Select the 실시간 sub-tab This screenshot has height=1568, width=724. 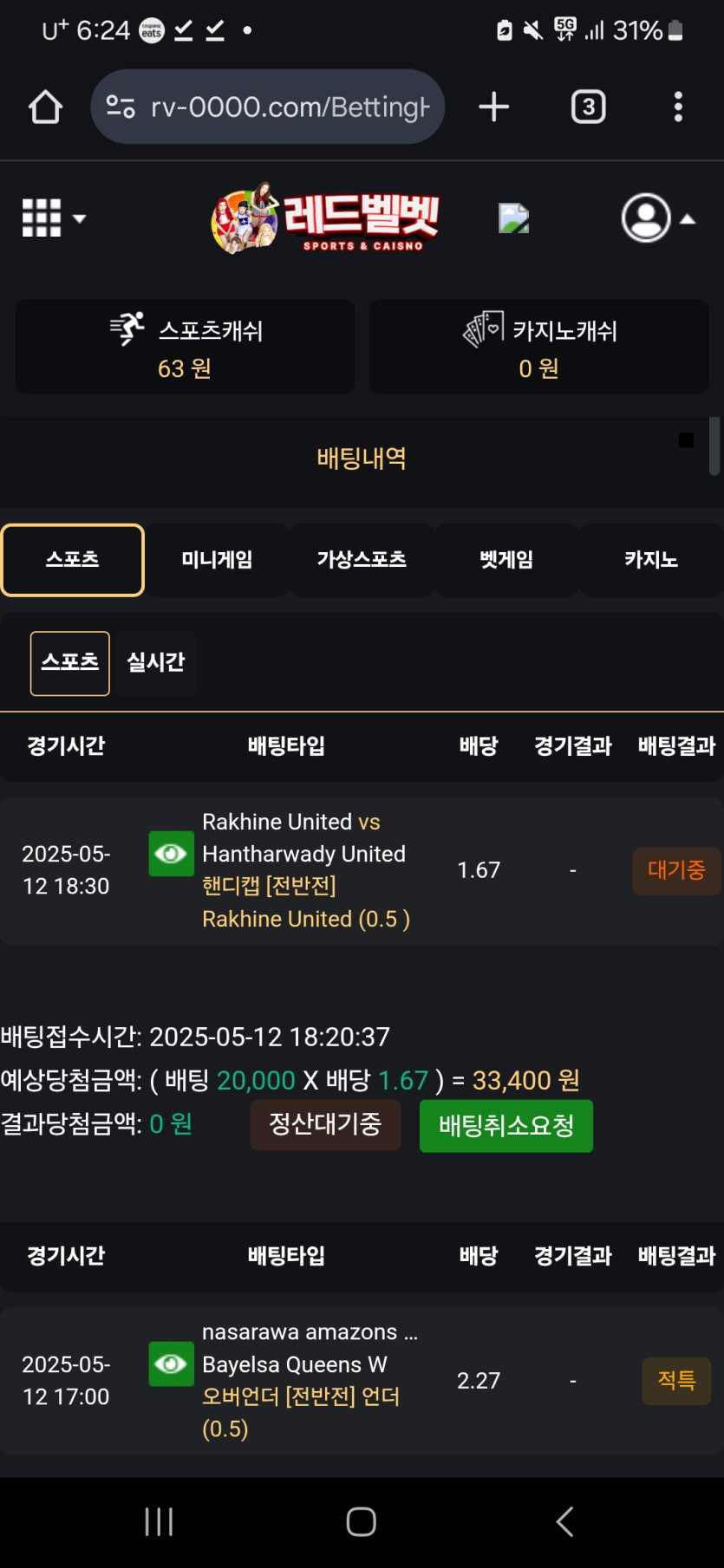click(x=156, y=663)
